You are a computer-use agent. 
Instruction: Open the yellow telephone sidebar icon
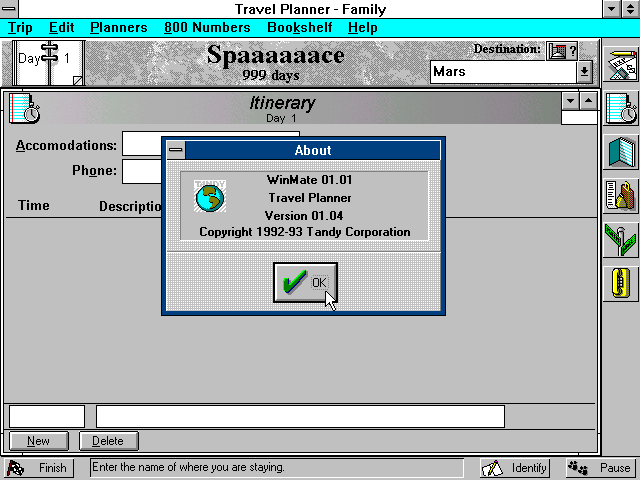621,284
